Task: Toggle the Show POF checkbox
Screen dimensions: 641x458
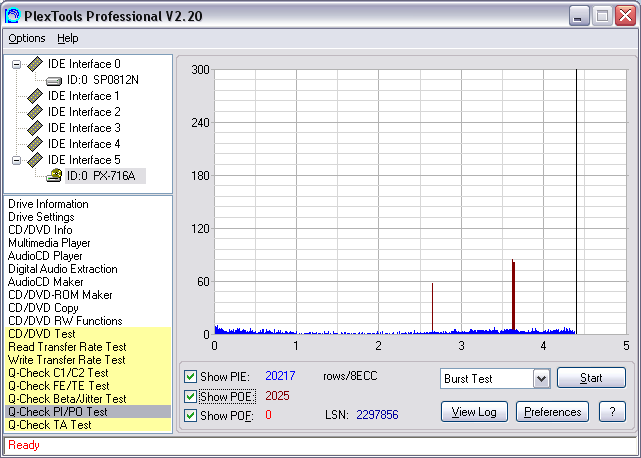Action: (190, 415)
